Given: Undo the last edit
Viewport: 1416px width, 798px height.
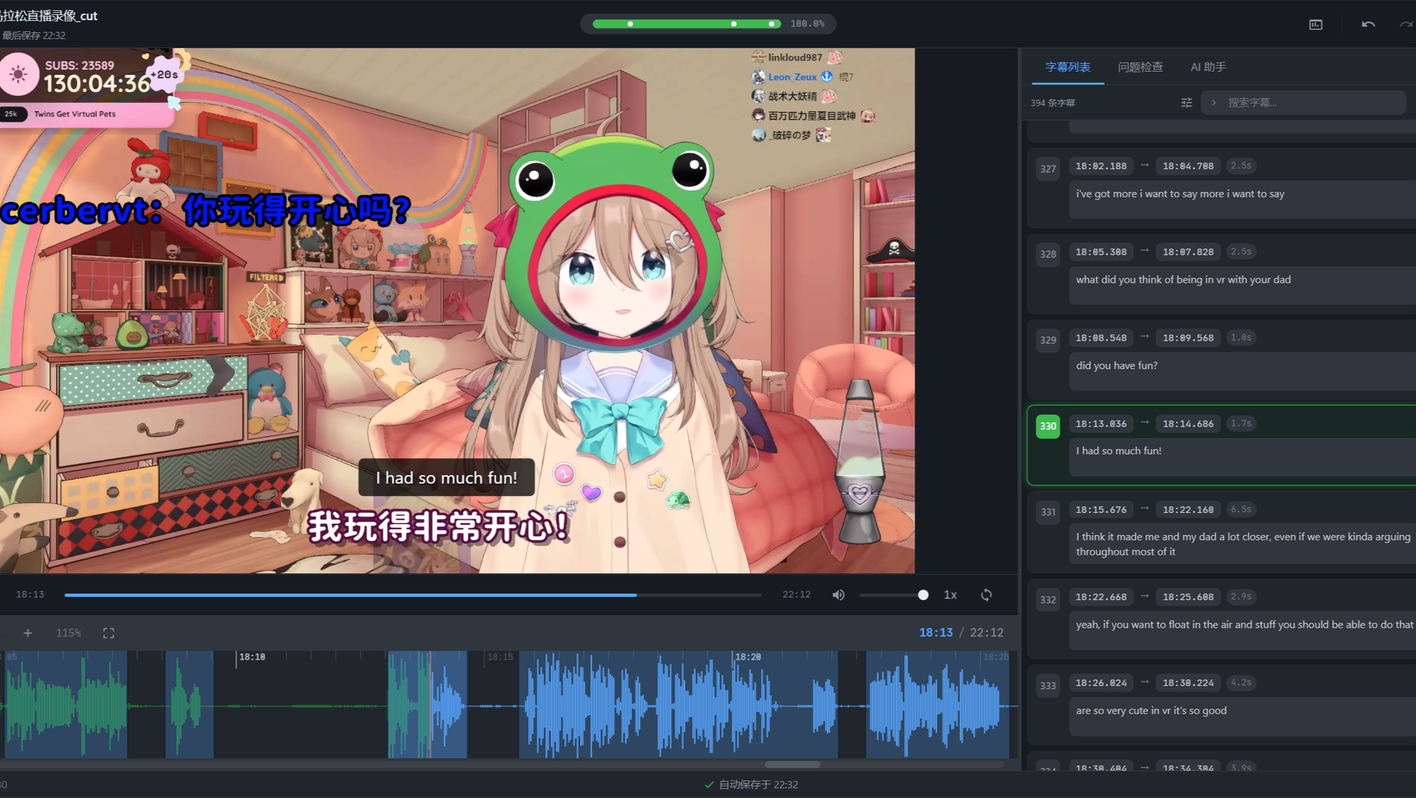Looking at the screenshot, I should (1368, 24).
